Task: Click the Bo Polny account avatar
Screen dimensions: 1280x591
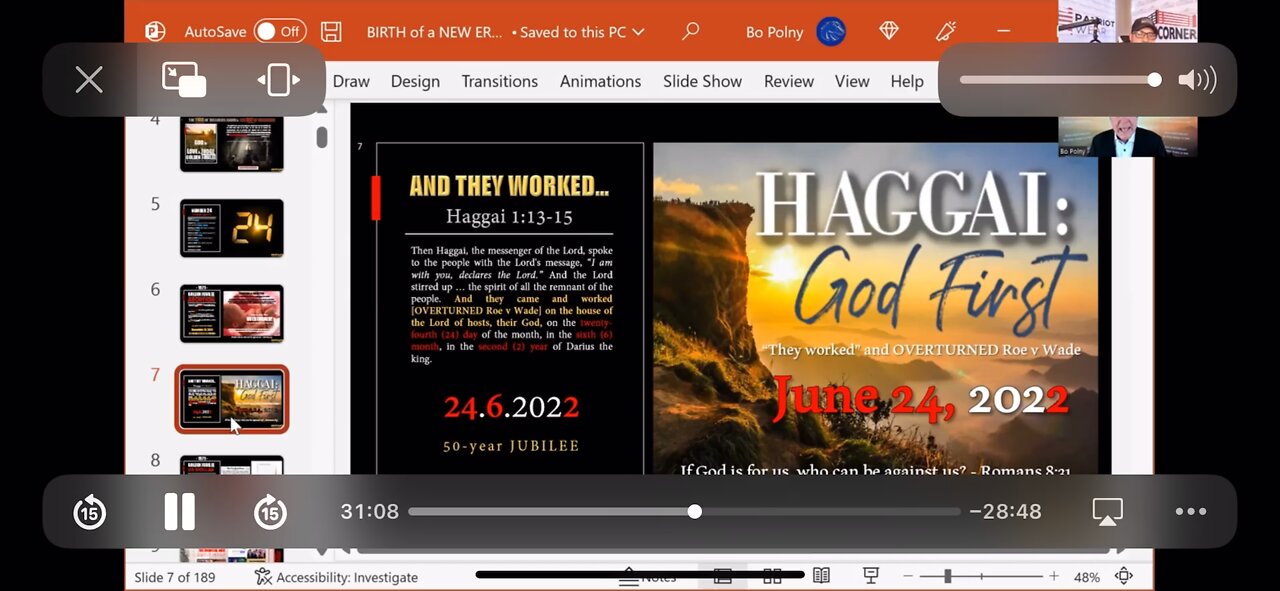Action: point(831,32)
